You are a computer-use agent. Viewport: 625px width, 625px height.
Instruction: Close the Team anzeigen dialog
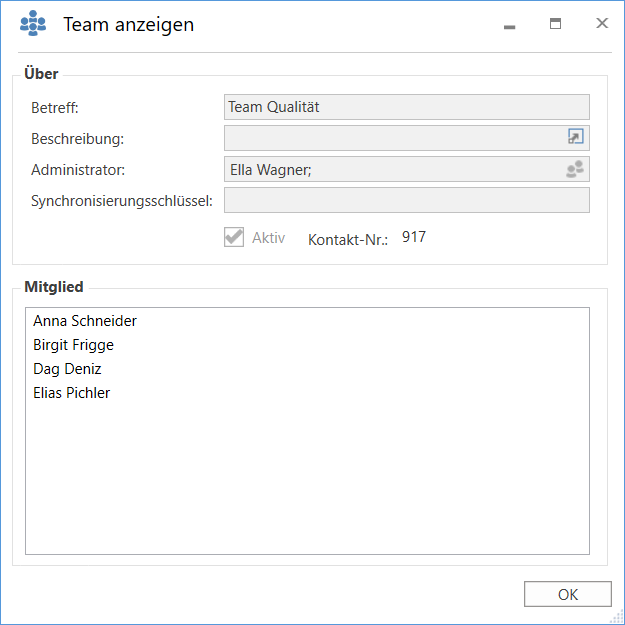[602, 24]
